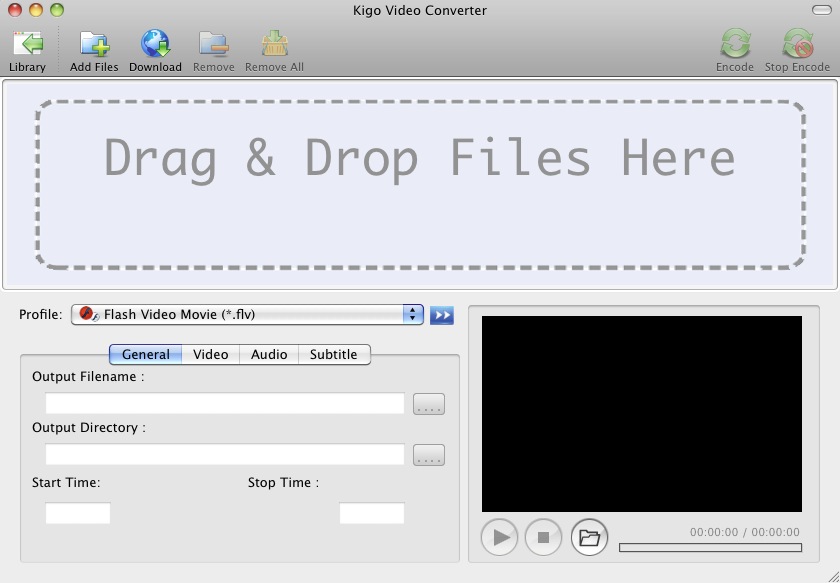This screenshot has width=840, height=583.
Task: Open folder icon below video preview
Action: click(x=589, y=537)
